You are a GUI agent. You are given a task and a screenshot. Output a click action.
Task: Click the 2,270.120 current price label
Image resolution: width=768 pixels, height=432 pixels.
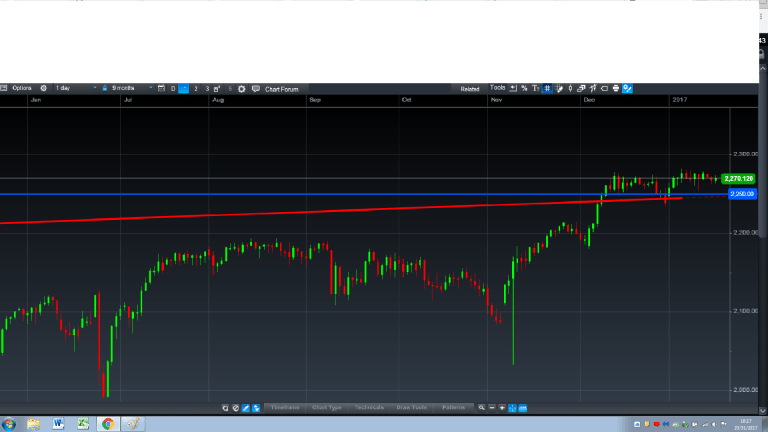coord(738,179)
